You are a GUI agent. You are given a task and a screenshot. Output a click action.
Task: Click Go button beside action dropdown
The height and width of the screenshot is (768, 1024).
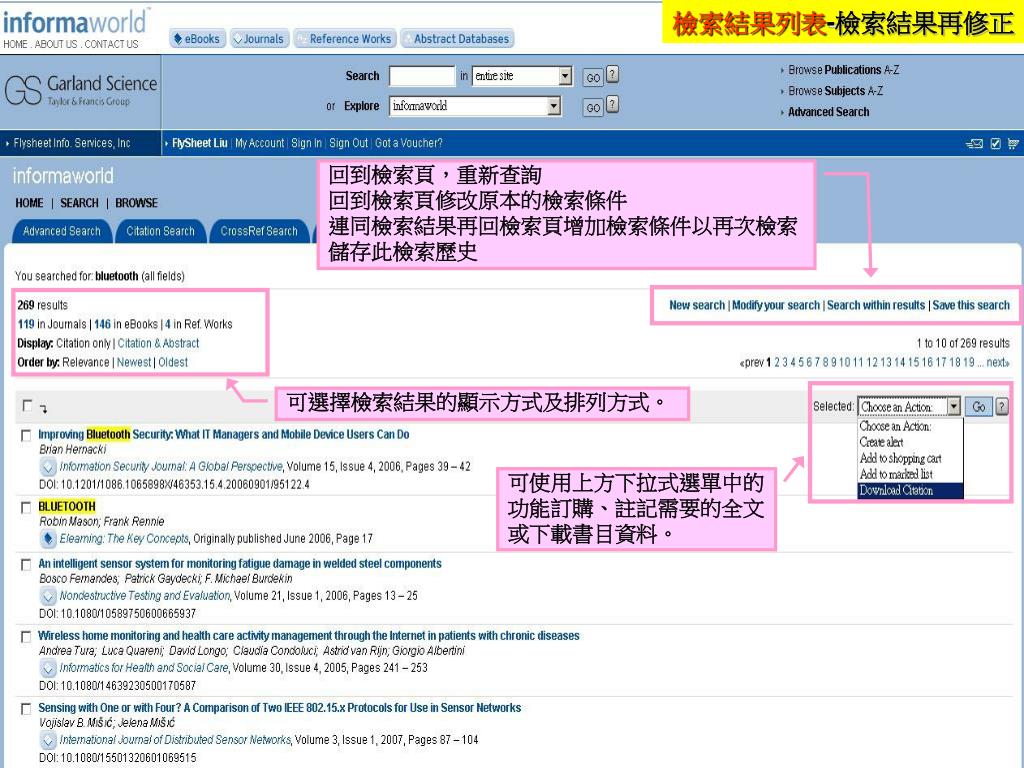978,407
